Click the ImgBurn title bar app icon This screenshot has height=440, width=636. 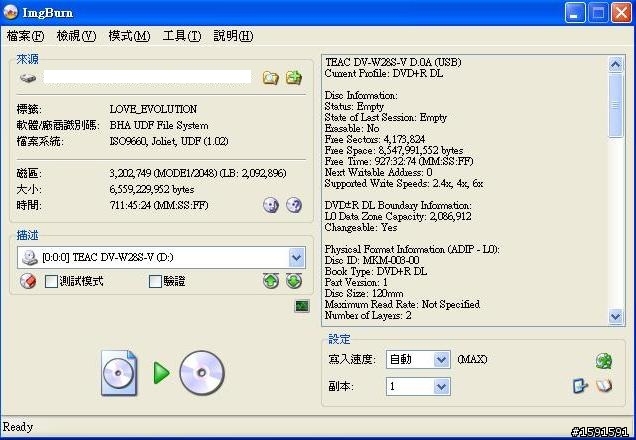pyautogui.click(x=11, y=12)
